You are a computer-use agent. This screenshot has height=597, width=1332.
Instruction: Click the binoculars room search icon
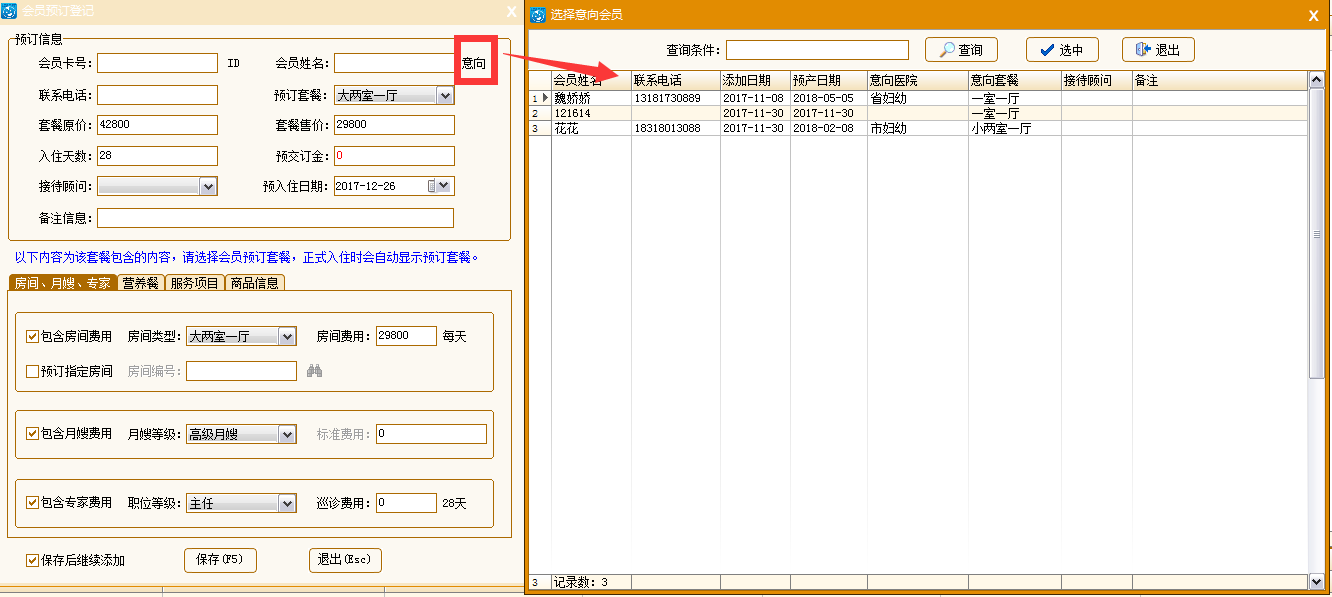314,371
